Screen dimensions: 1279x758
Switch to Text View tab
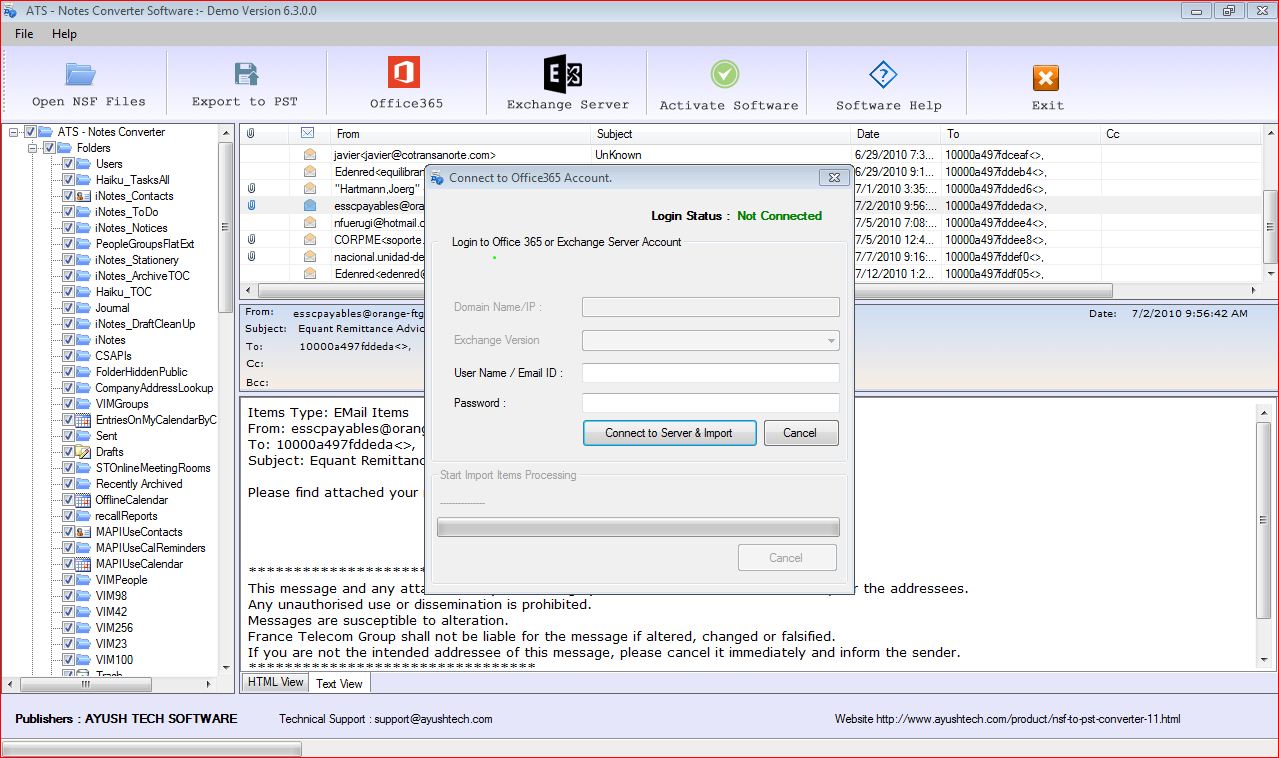[339, 683]
